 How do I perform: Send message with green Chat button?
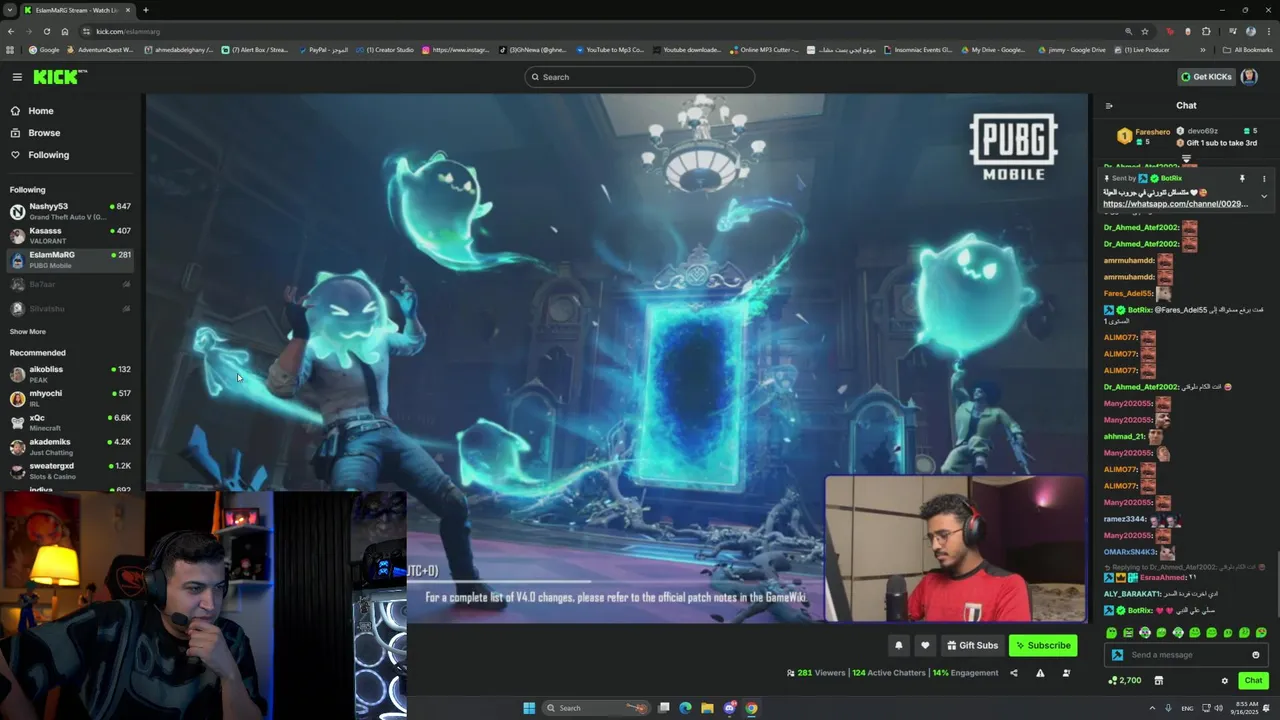tap(1253, 681)
